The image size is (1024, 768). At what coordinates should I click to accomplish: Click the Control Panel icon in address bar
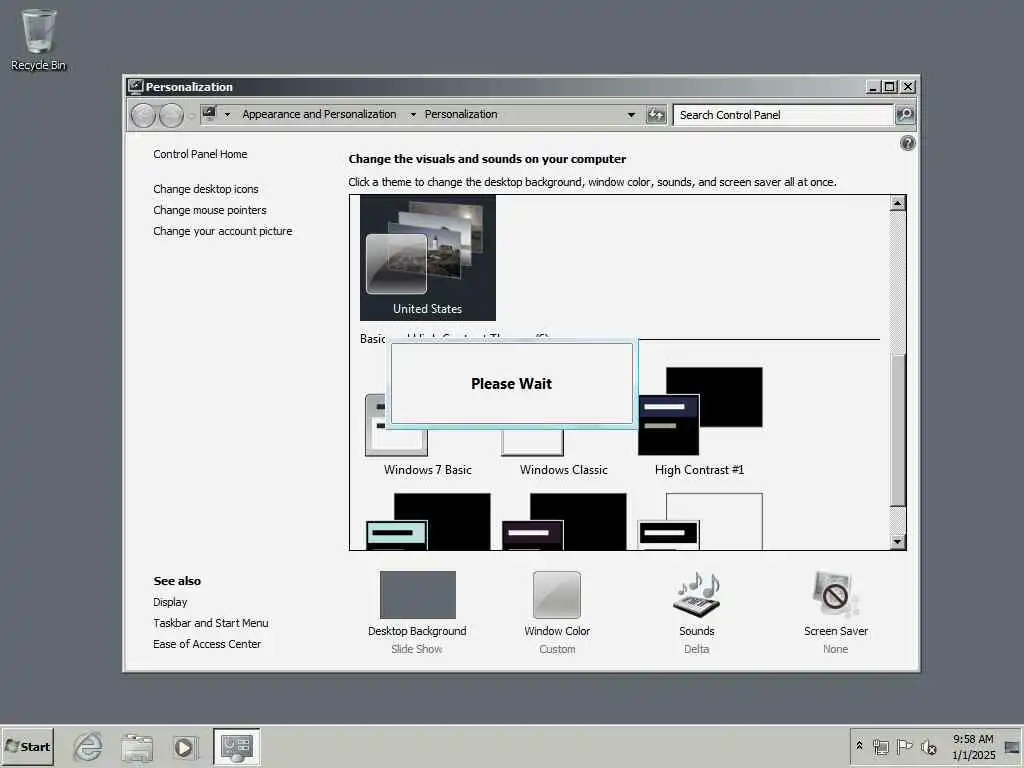[x=209, y=114]
